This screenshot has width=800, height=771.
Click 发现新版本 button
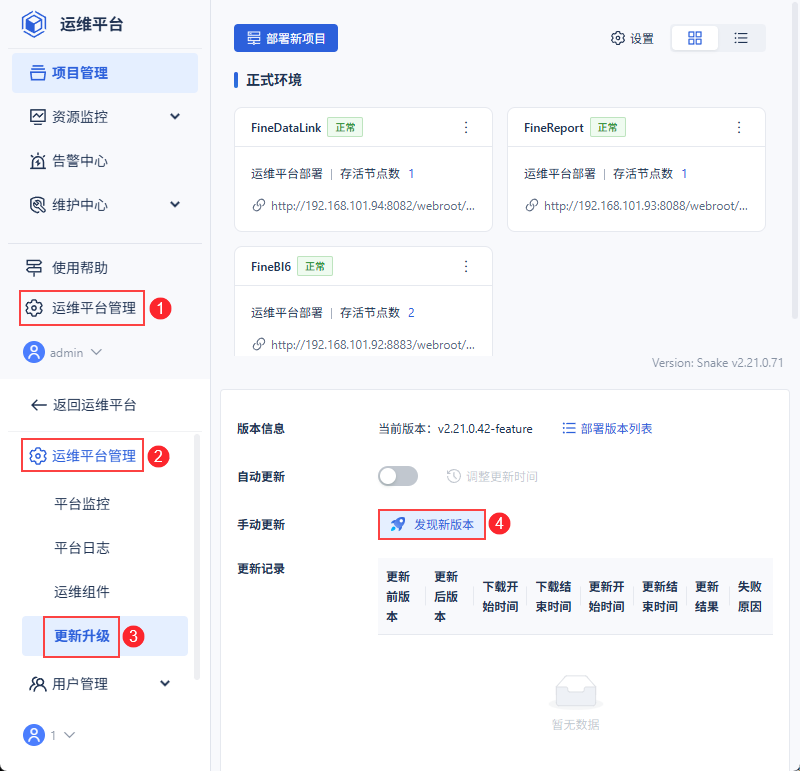coord(432,525)
